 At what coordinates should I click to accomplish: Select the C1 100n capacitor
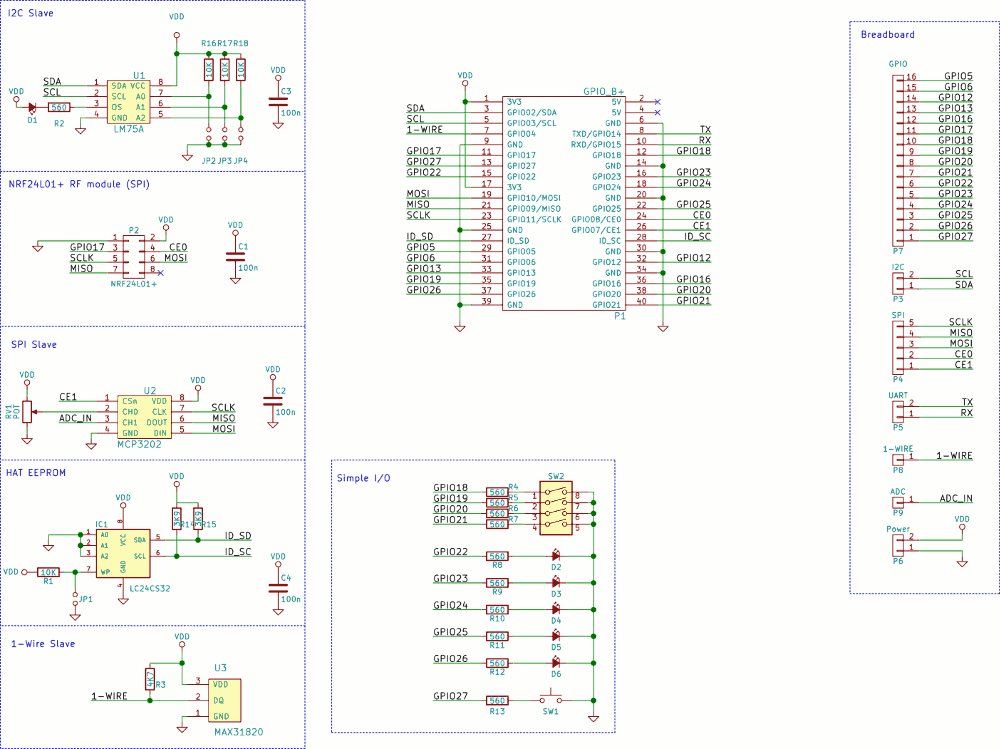tap(235, 256)
